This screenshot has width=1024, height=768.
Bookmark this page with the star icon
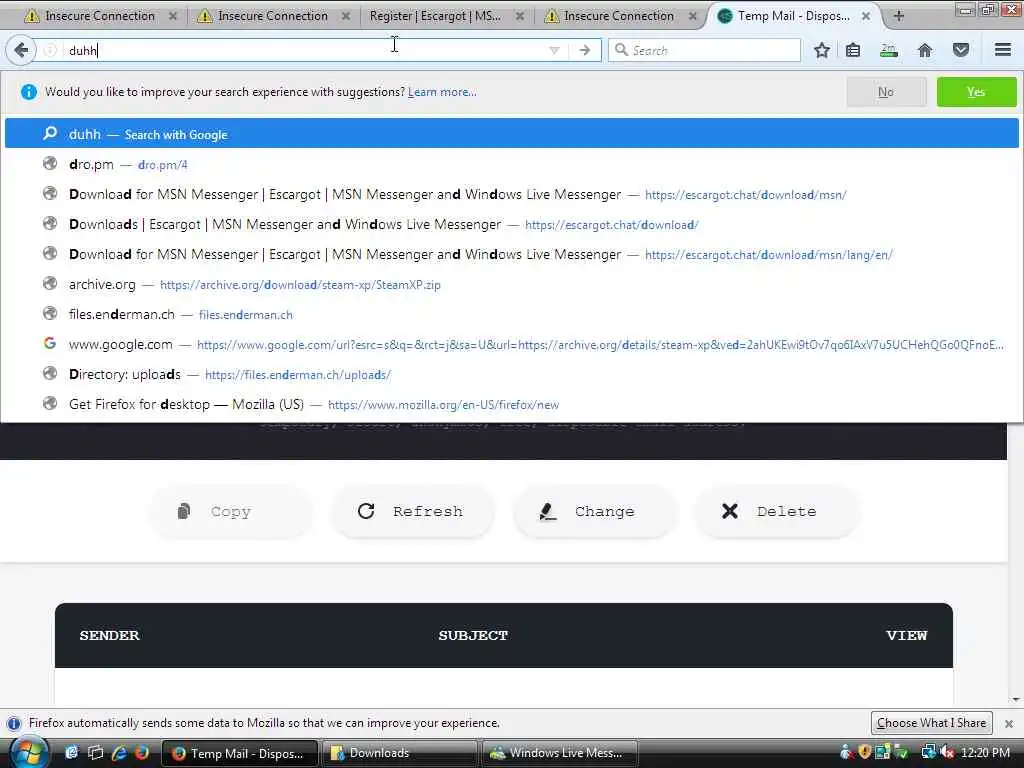pos(822,50)
